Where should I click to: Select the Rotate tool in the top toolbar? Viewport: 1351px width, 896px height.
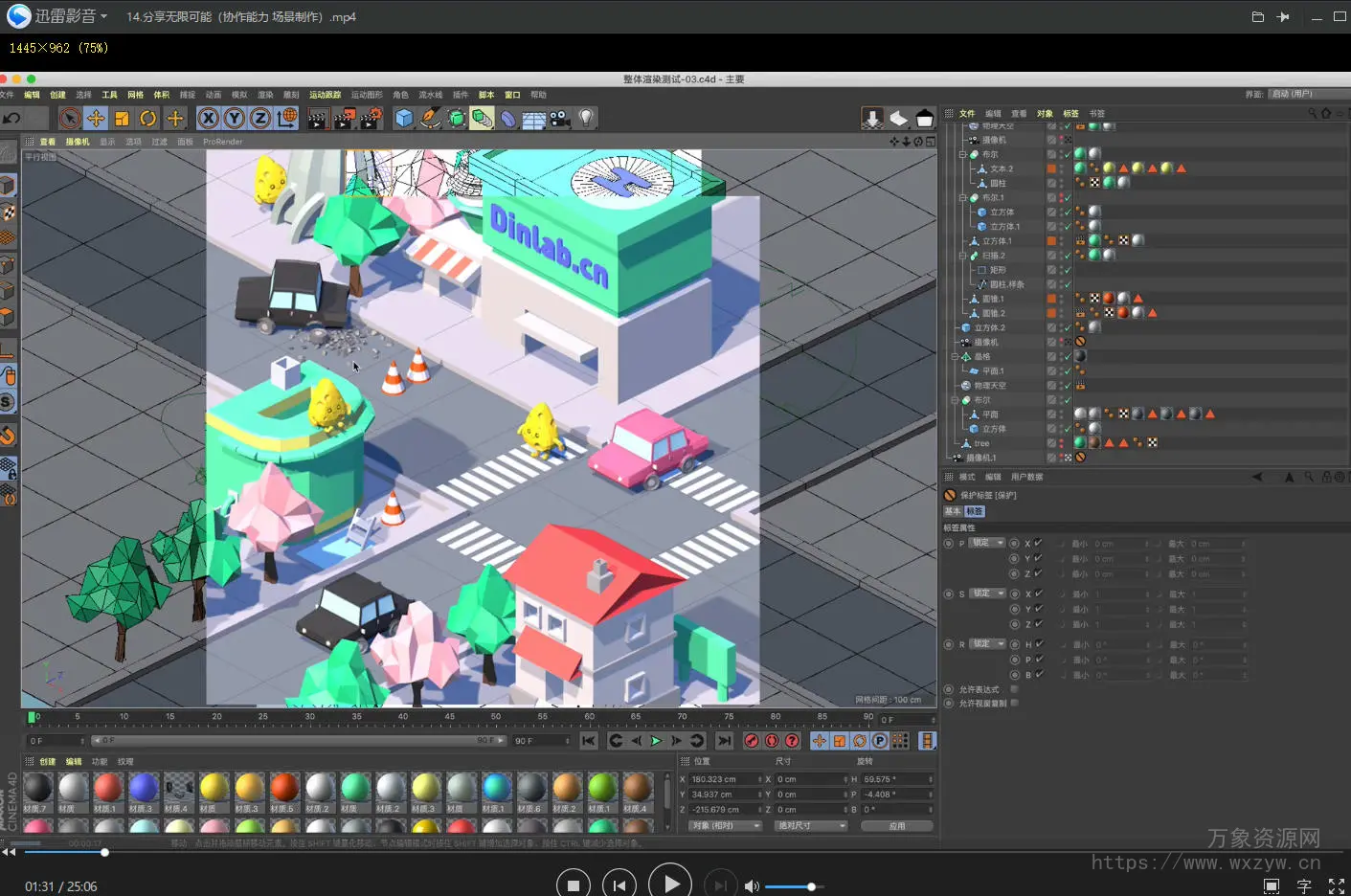click(x=148, y=118)
